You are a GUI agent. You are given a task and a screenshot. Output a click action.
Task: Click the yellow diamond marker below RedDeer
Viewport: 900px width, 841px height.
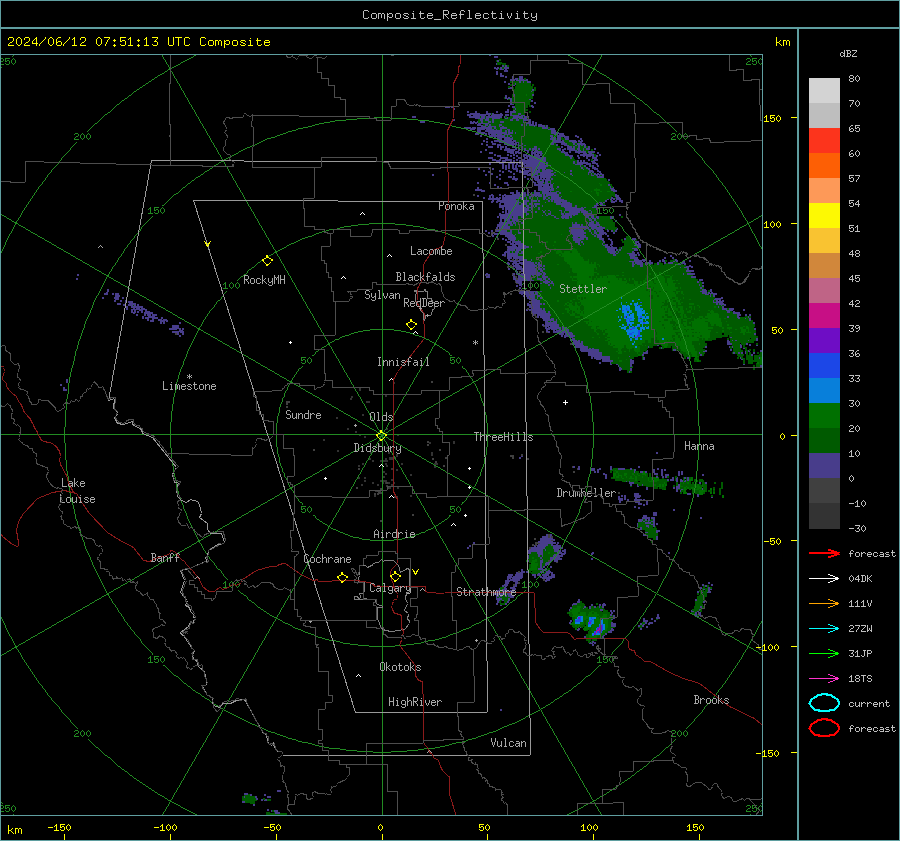tap(412, 325)
